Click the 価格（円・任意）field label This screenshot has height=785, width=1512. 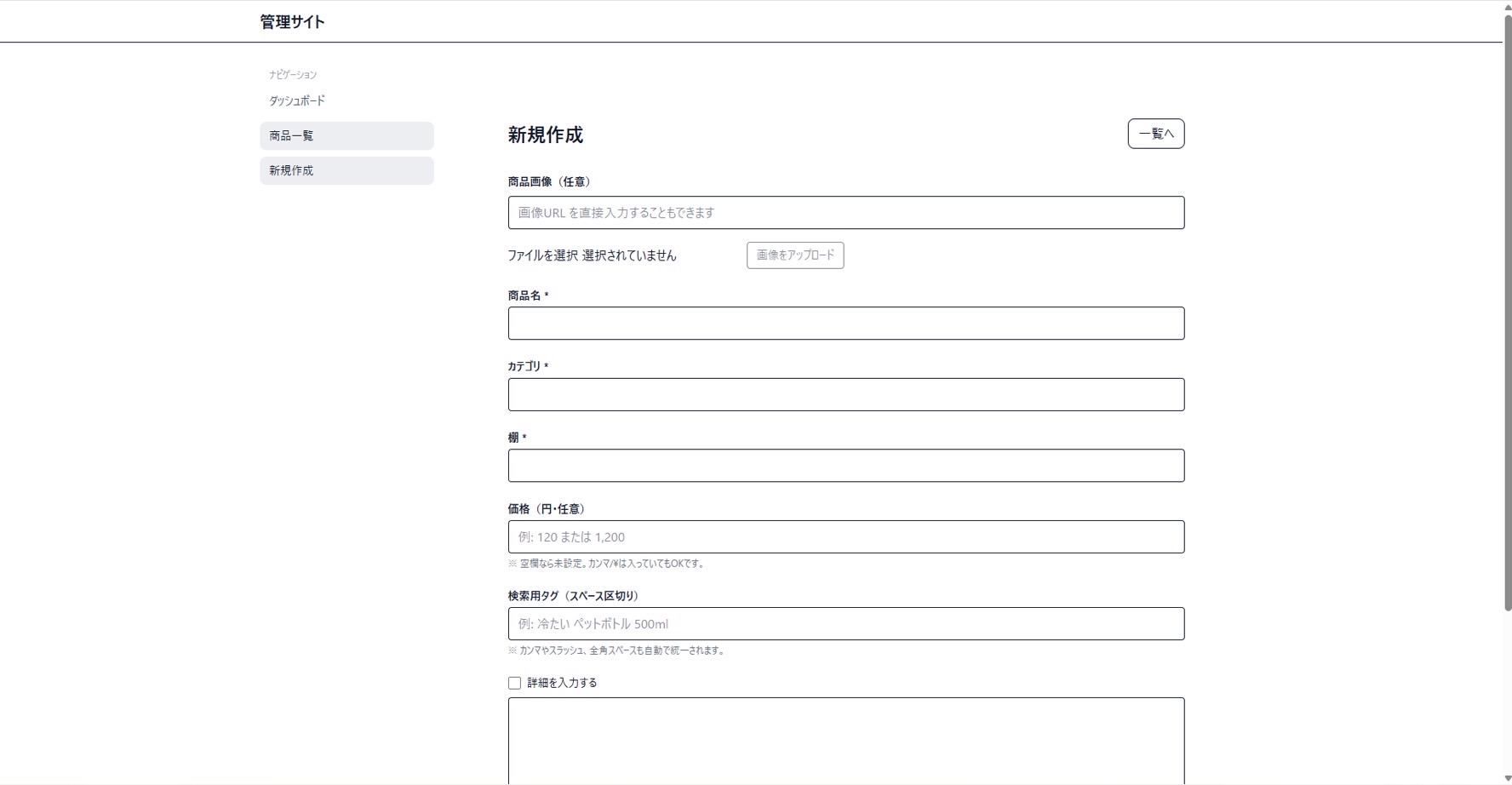pyautogui.click(x=546, y=509)
